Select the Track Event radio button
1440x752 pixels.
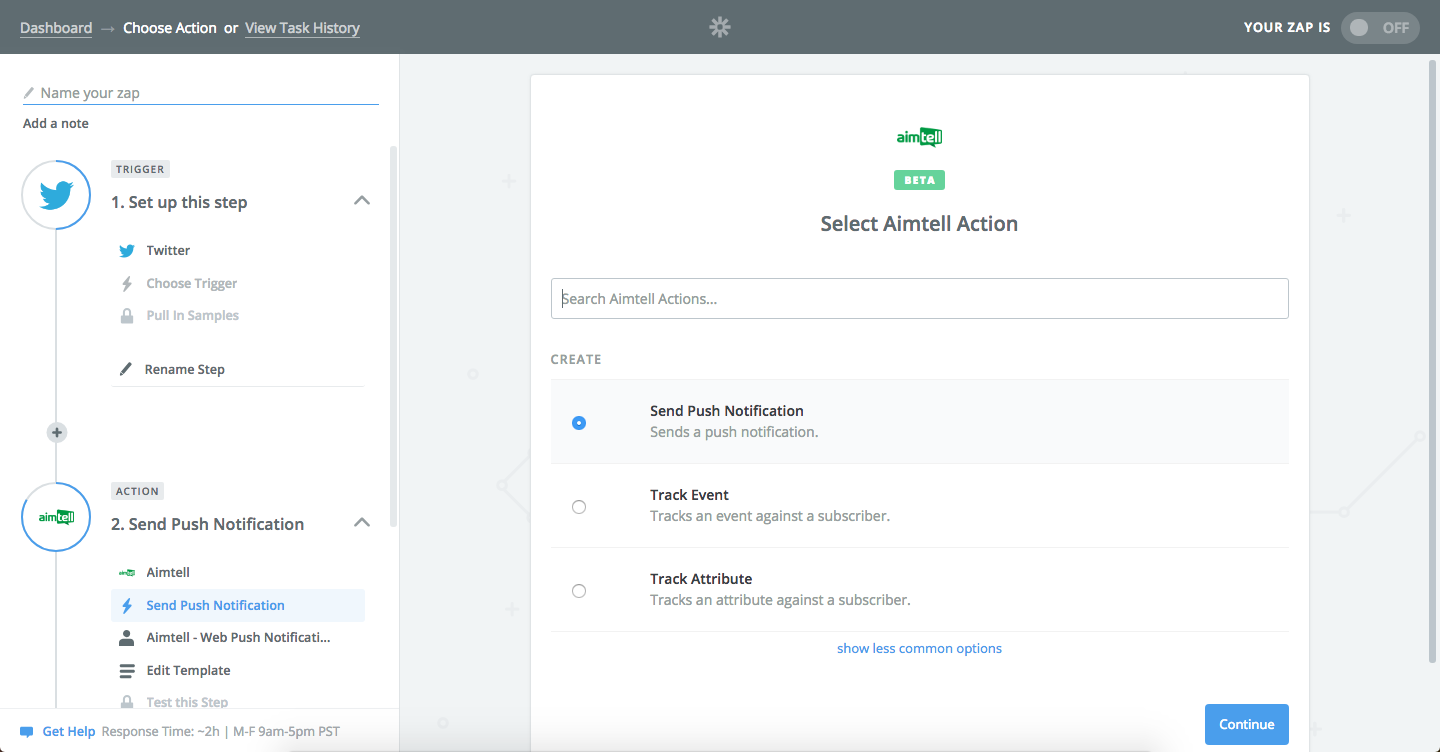[579, 507]
